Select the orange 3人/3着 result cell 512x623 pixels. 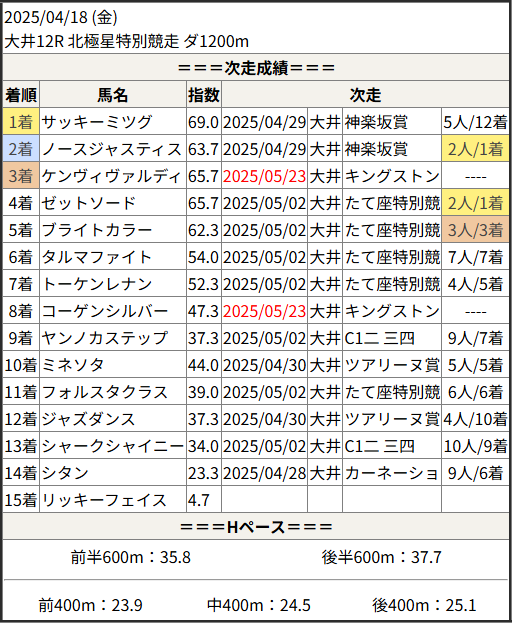[x=475, y=230]
